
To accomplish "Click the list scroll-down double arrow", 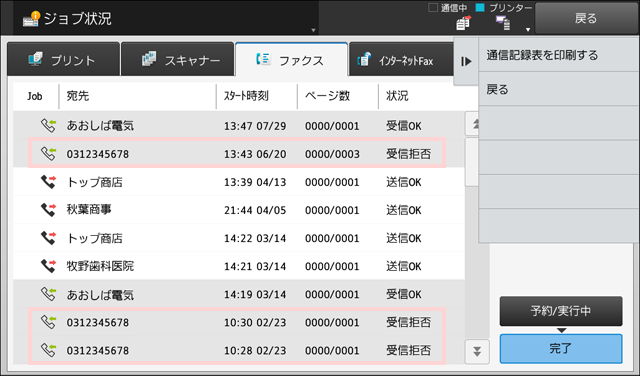I will click(x=477, y=351).
